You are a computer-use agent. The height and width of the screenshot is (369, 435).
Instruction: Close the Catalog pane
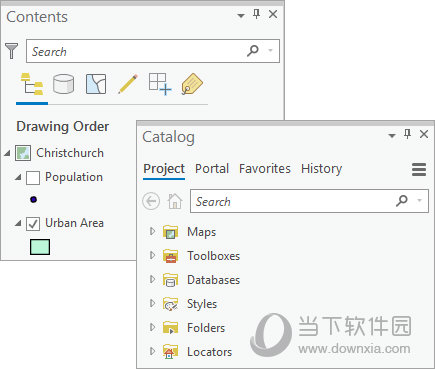pyautogui.click(x=424, y=134)
